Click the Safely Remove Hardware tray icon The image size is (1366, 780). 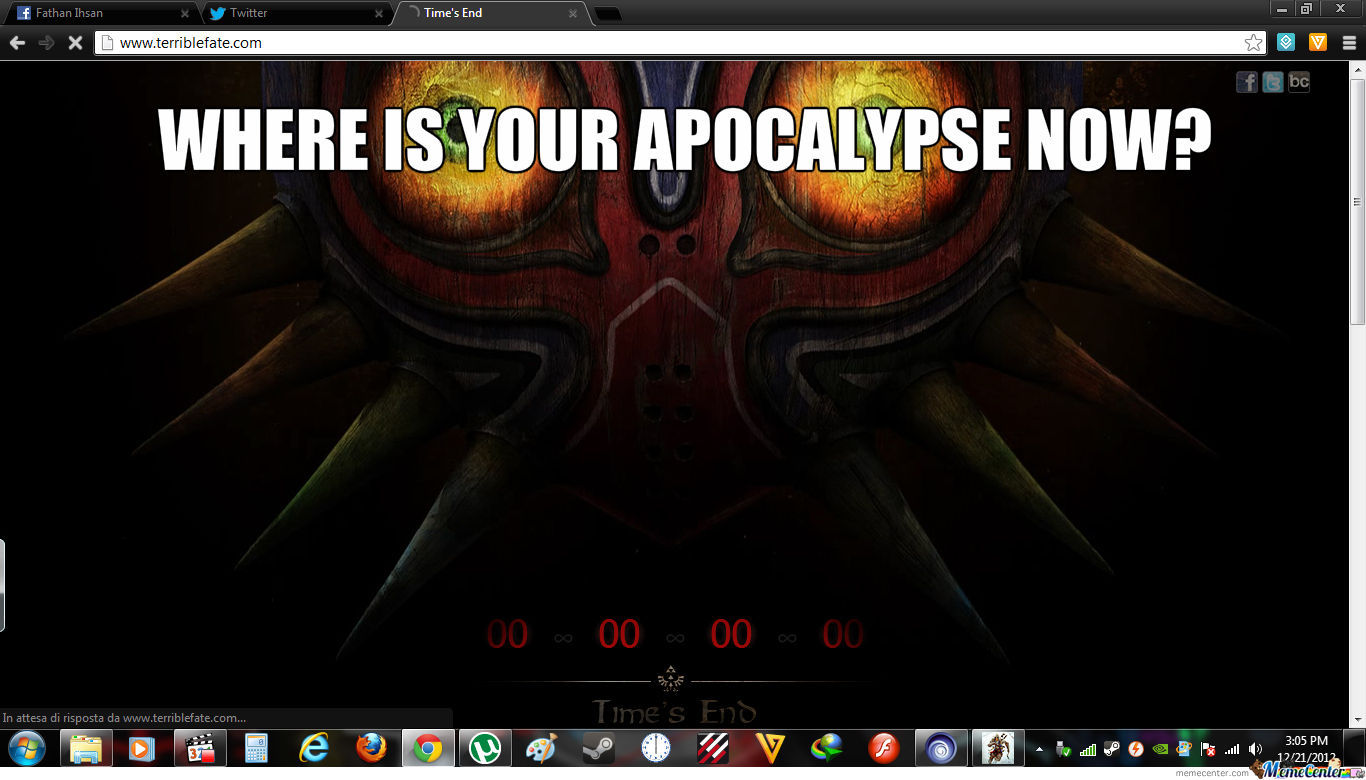1063,749
